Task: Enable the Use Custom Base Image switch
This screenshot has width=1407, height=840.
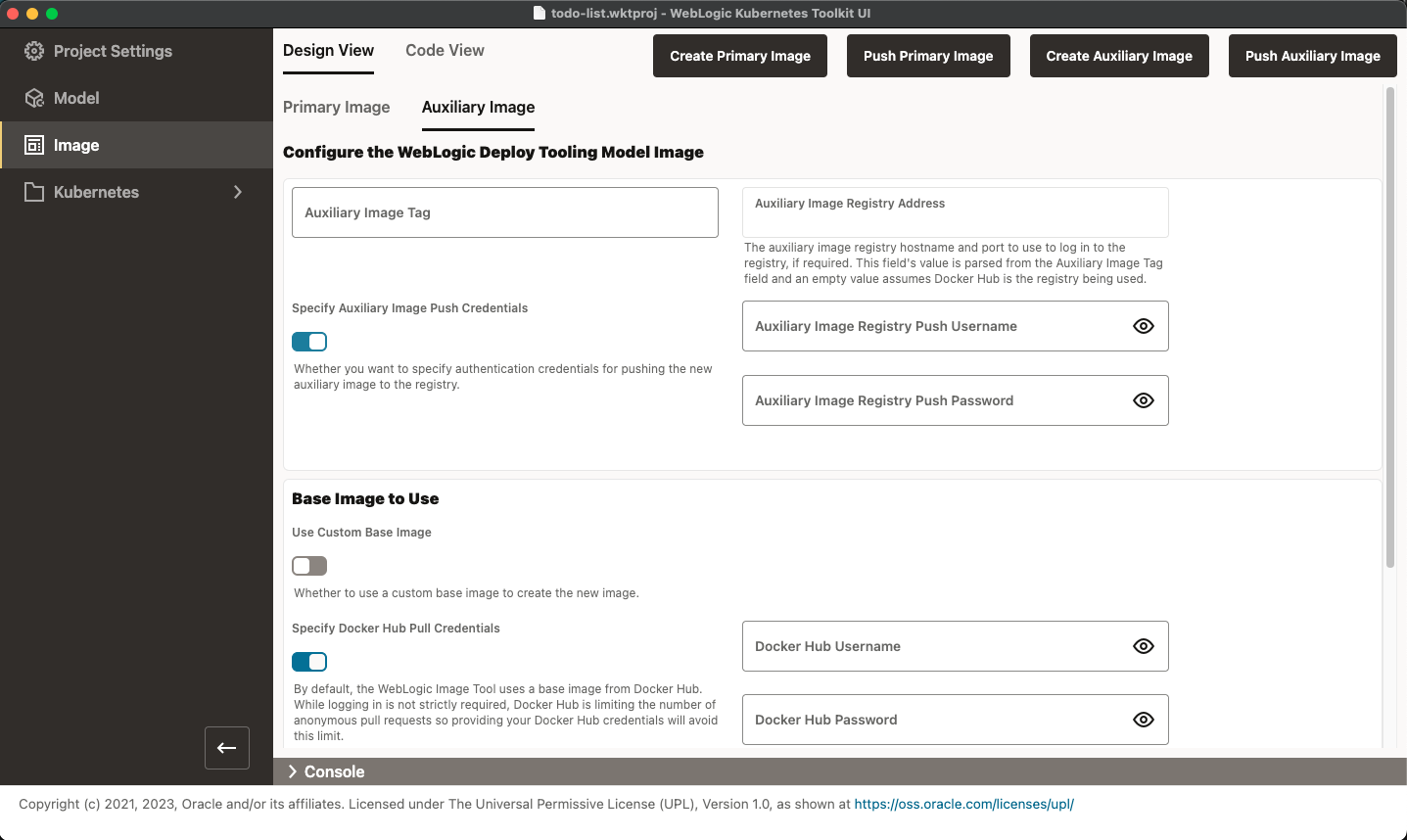Action: pyautogui.click(x=309, y=566)
